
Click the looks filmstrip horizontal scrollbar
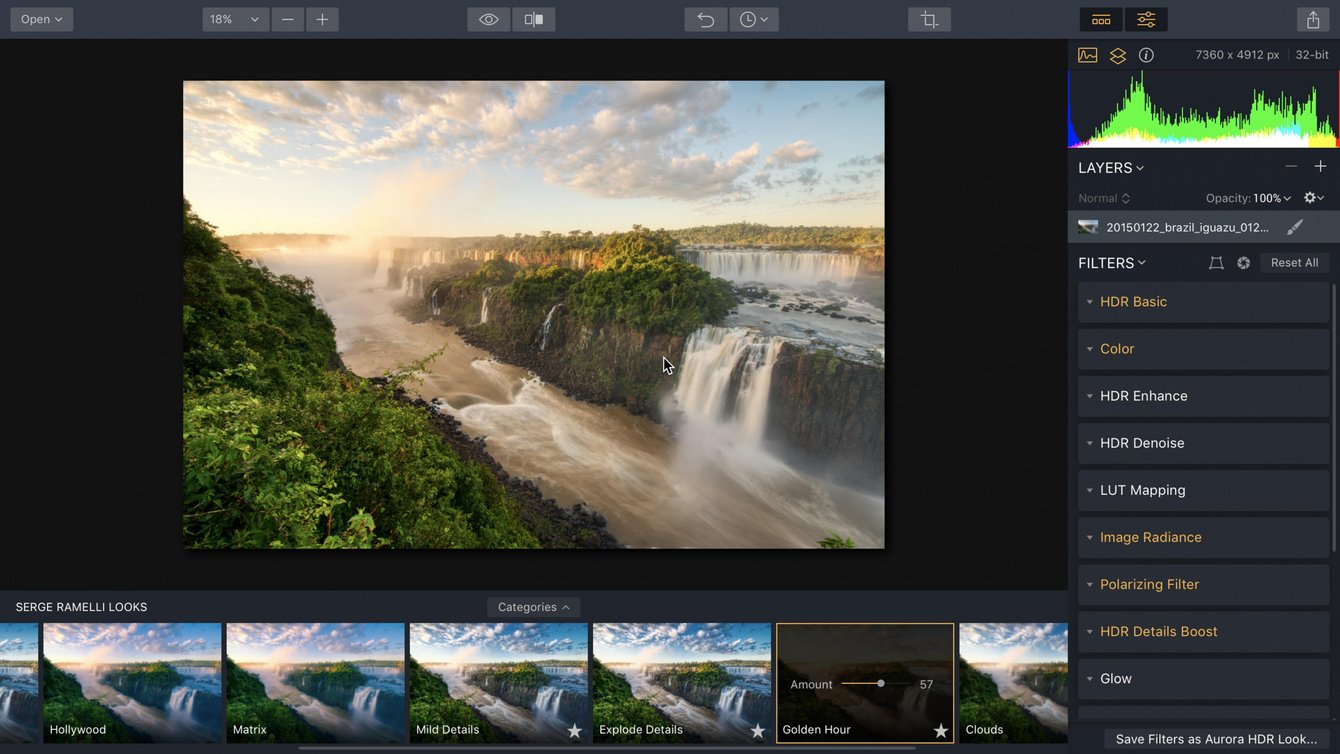[607, 748]
